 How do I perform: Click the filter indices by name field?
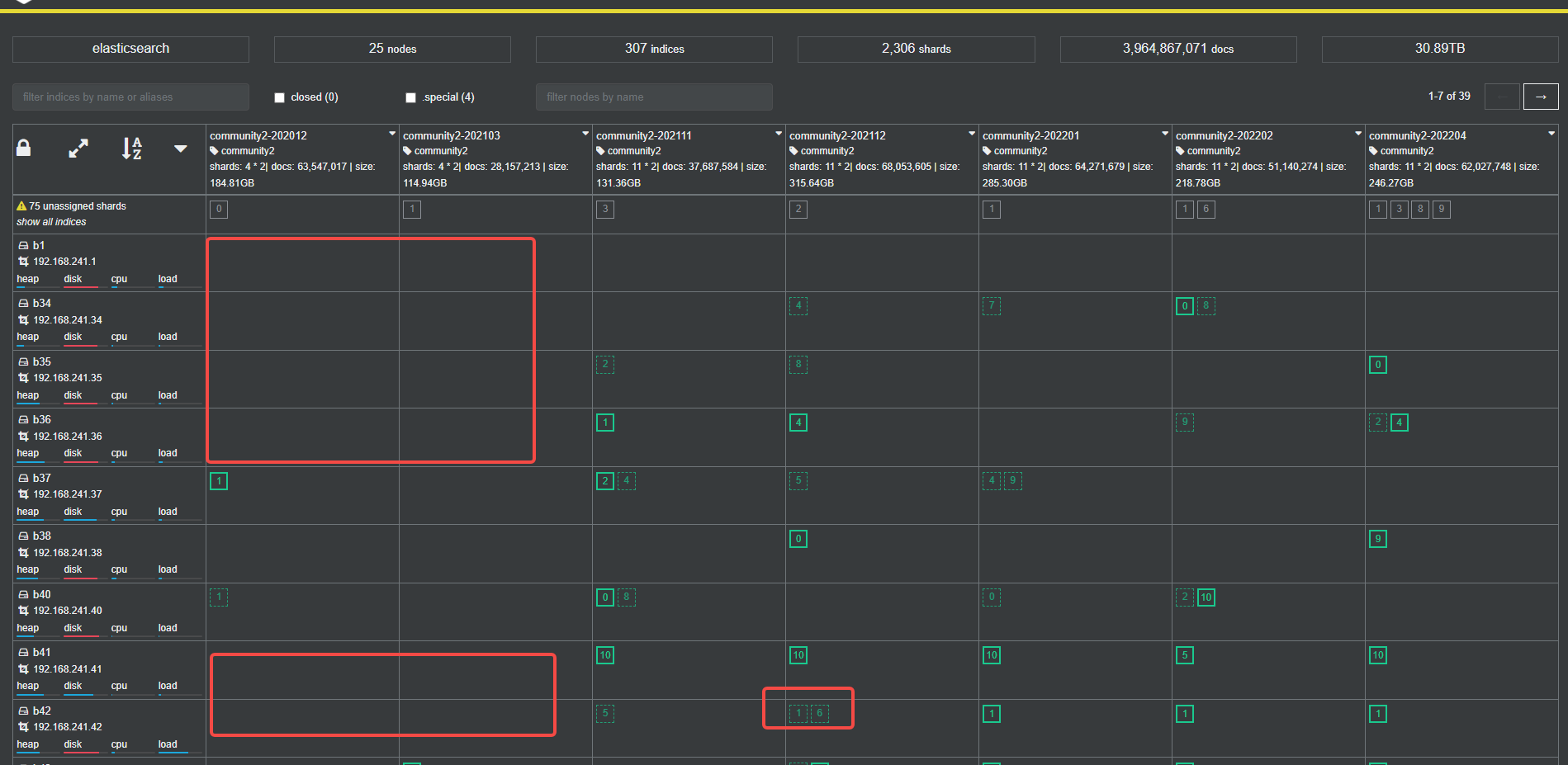click(130, 97)
